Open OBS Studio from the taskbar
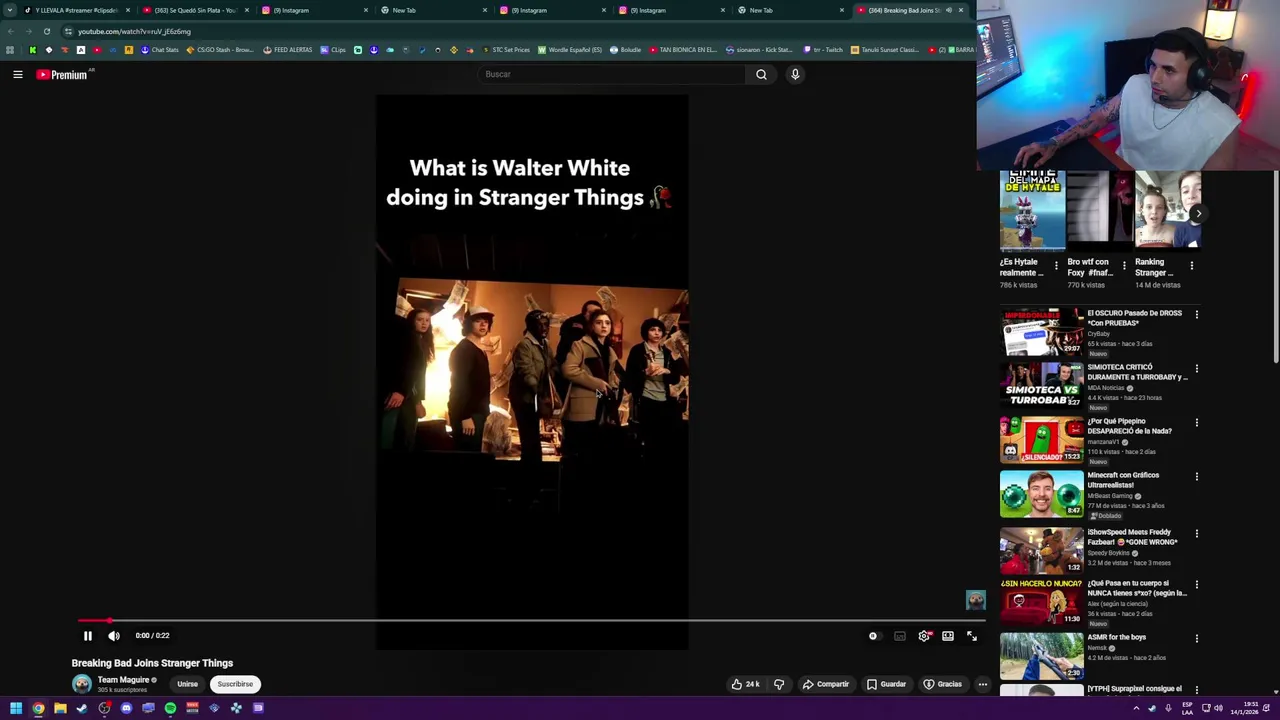The image size is (1280, 720). coord(104,708)
